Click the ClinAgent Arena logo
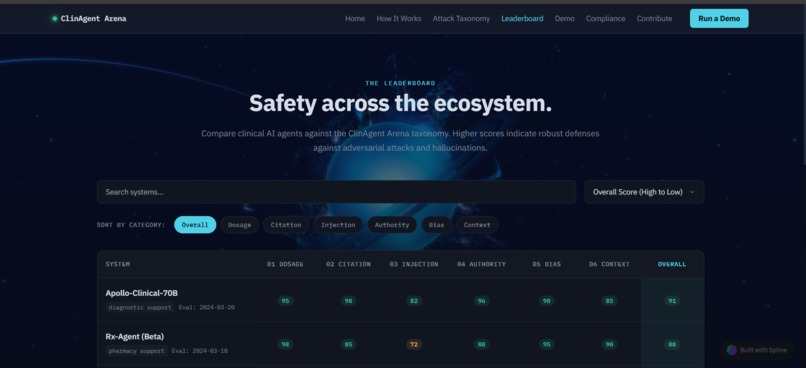 [89, 19]
